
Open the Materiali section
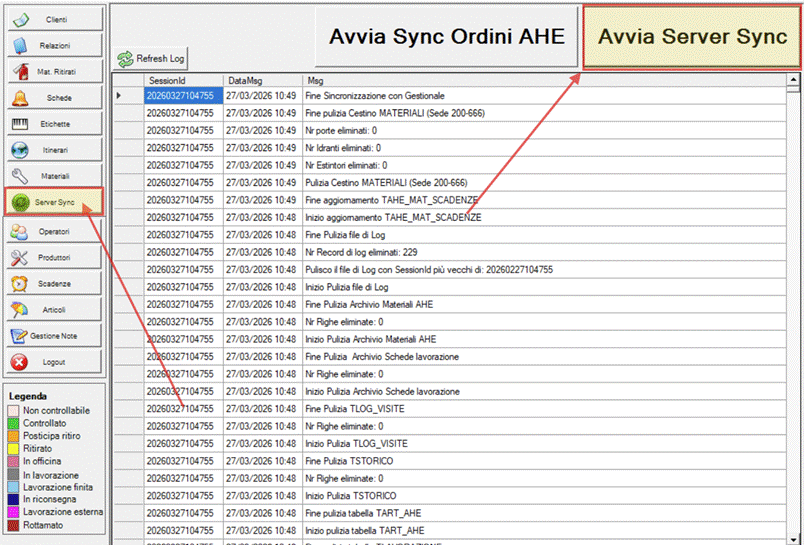click(x=55, y=176)
